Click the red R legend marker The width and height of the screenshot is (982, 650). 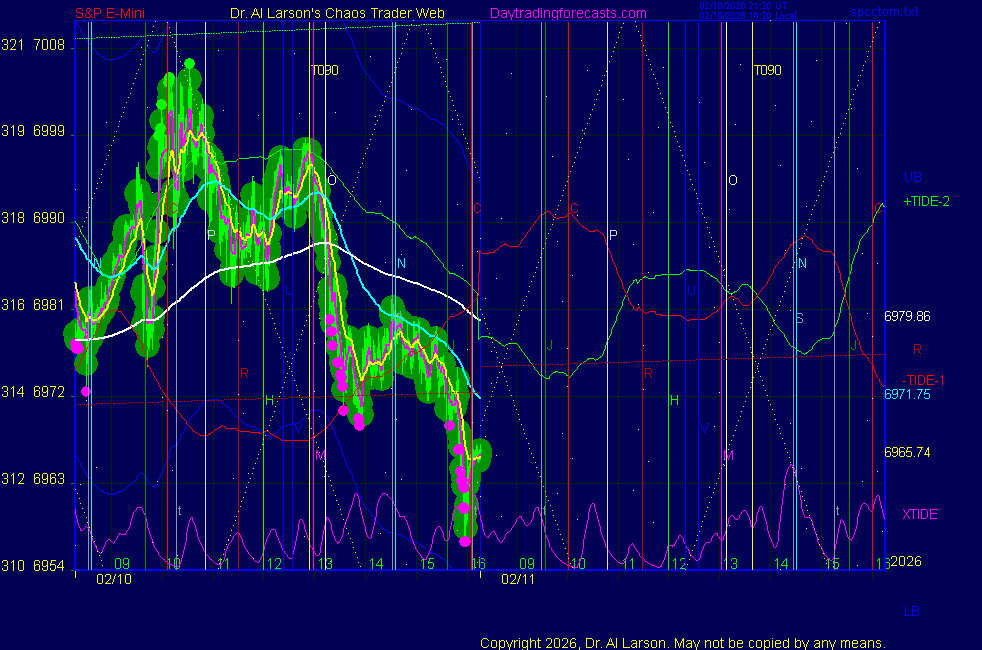(x=917, y=349)
